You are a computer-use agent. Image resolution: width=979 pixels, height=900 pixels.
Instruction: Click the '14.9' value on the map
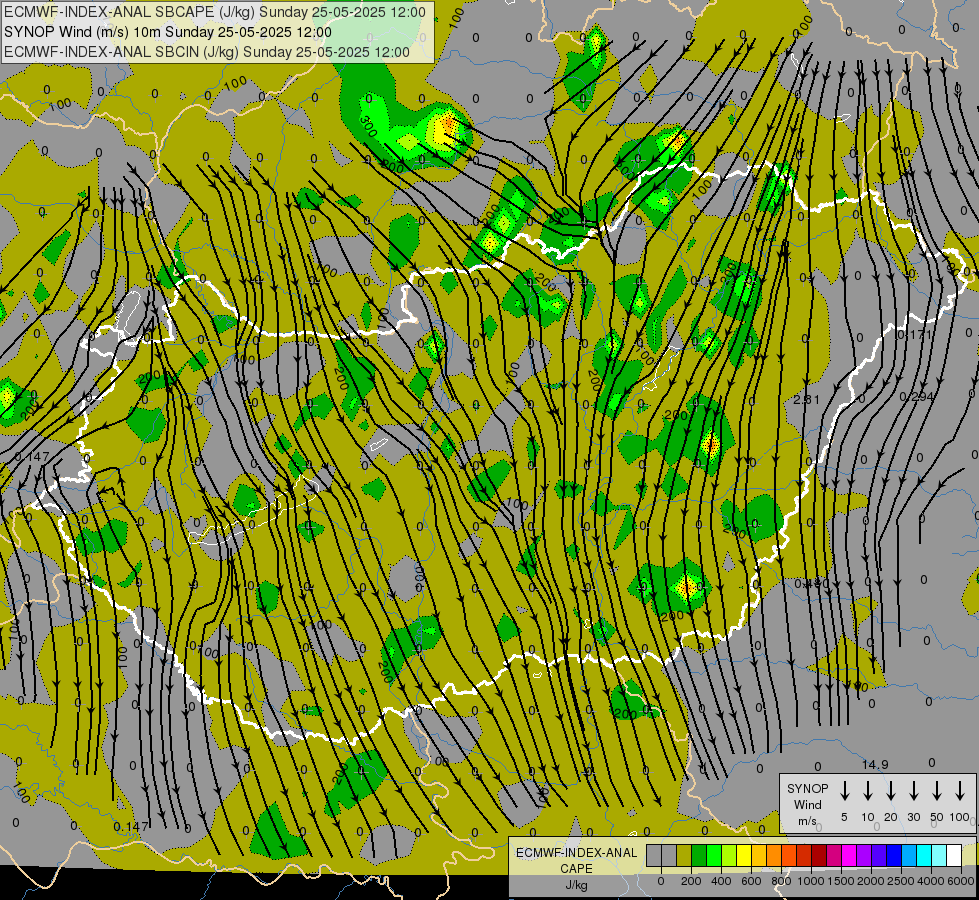pos(875,764)
